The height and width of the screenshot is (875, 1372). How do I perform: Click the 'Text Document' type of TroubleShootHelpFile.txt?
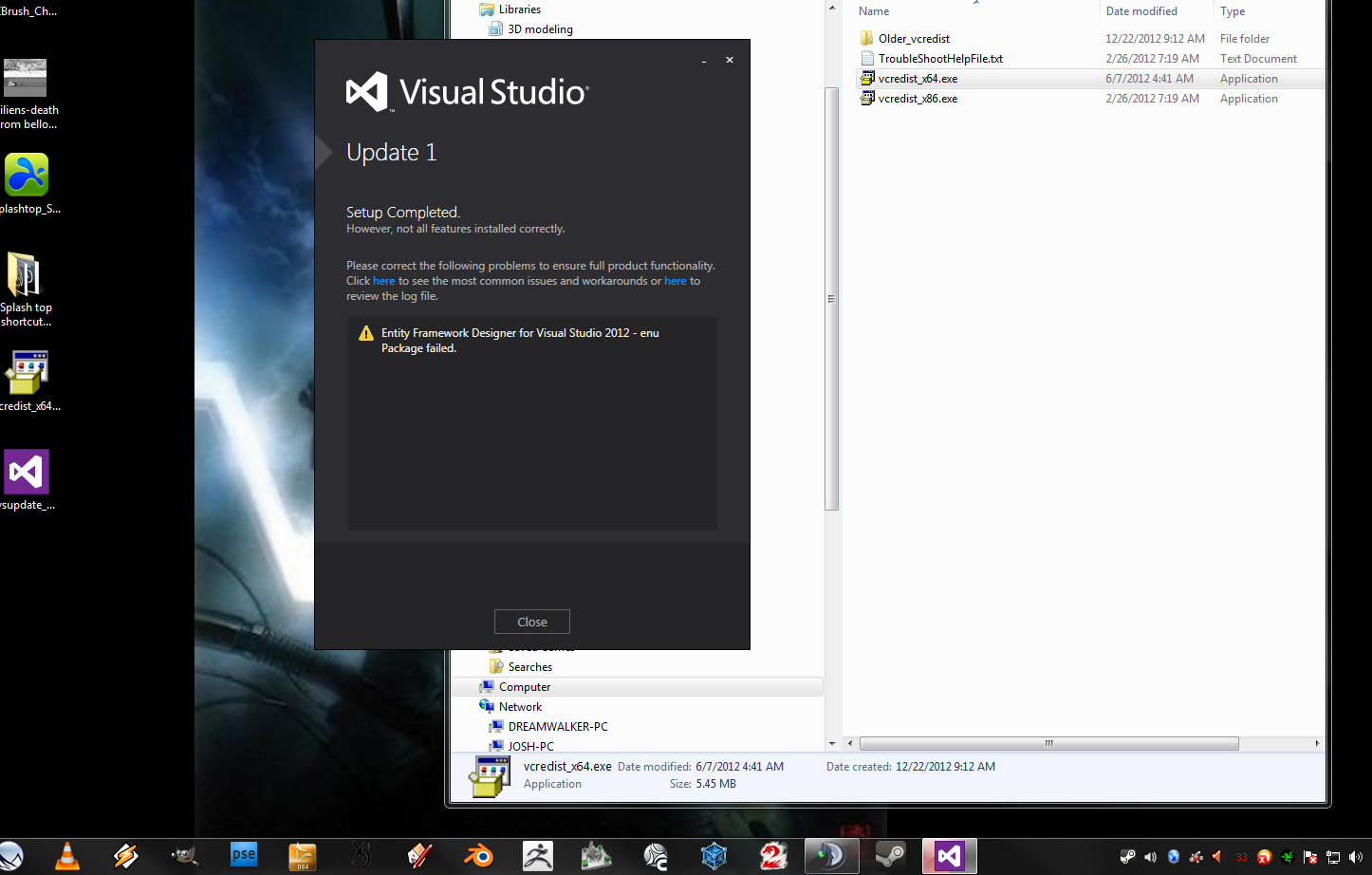click(1258, 59)
